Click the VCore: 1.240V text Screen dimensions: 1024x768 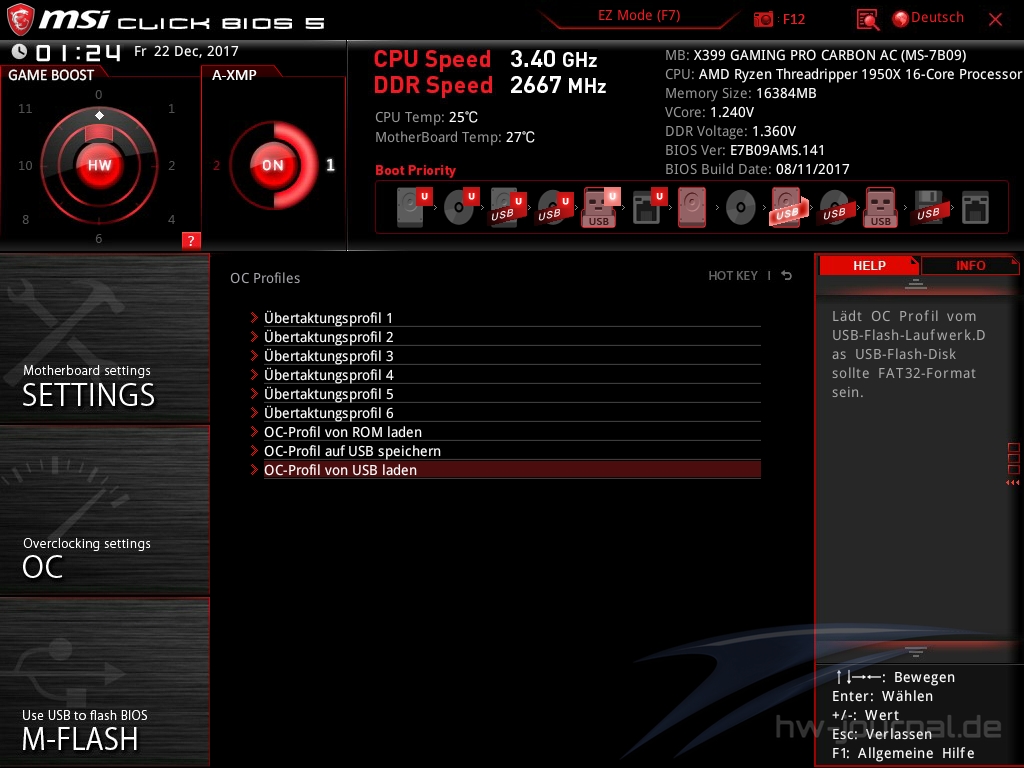pyautogui.click(x=709, y=112)
